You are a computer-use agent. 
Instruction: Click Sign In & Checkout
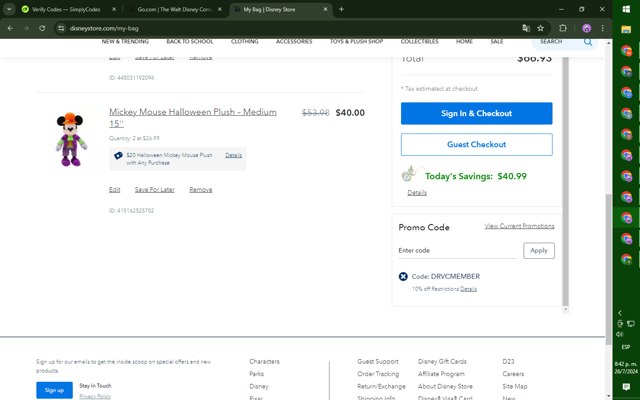tap(476, 113)
